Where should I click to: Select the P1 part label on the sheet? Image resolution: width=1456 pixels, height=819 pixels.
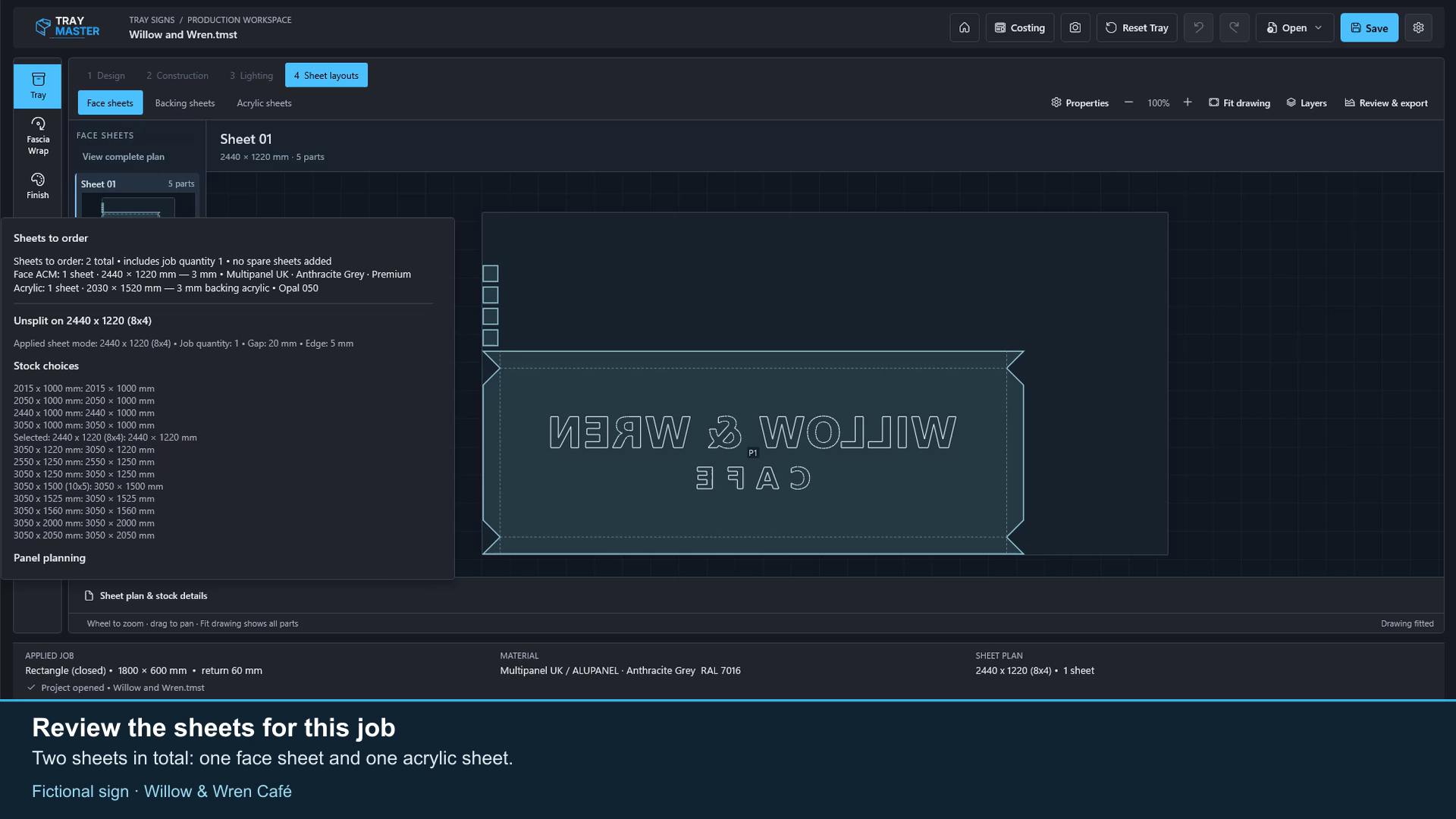coord(753,453)
